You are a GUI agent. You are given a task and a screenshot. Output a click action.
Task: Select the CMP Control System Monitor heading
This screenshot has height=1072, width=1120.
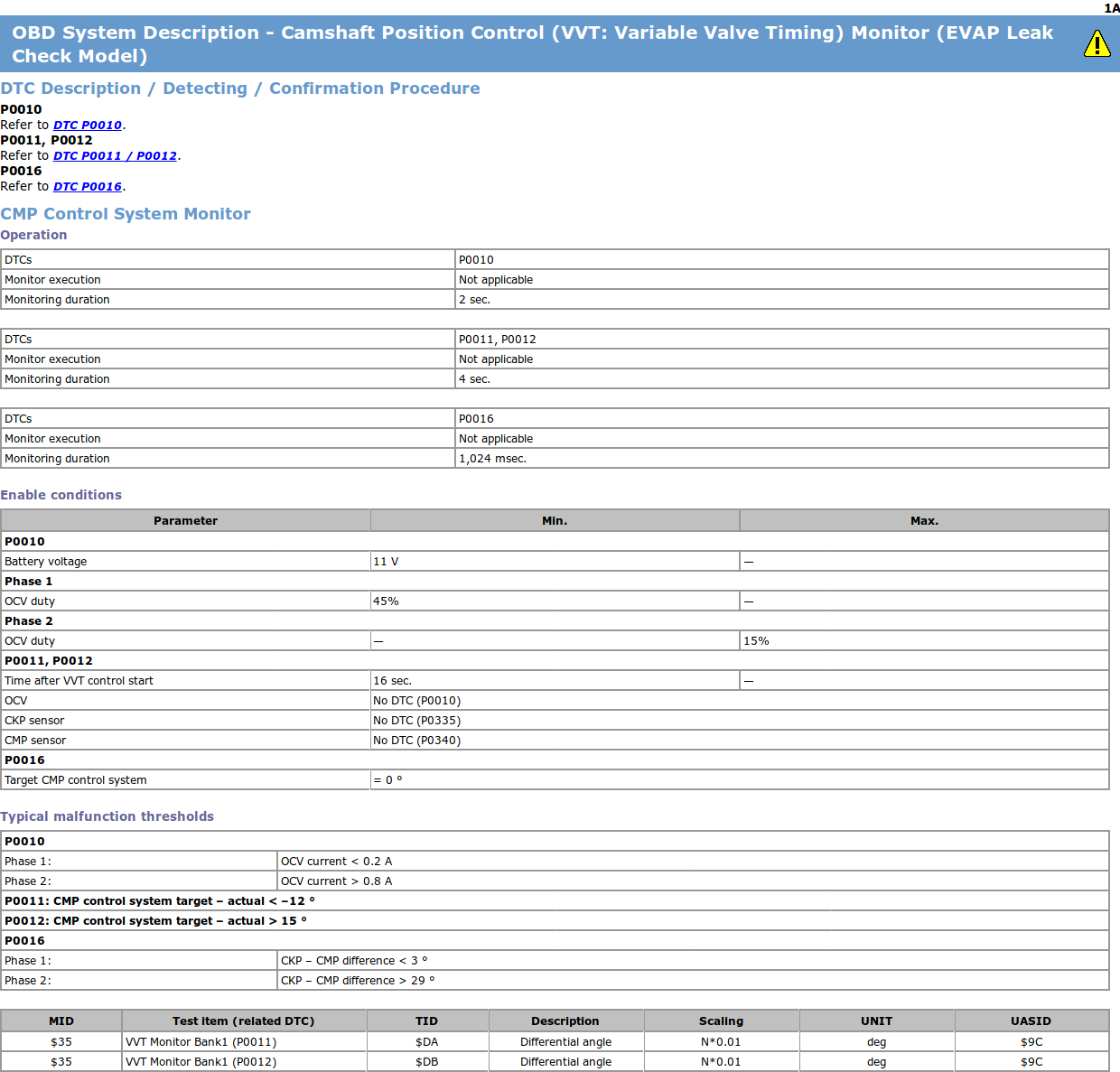tap(126, 214)
